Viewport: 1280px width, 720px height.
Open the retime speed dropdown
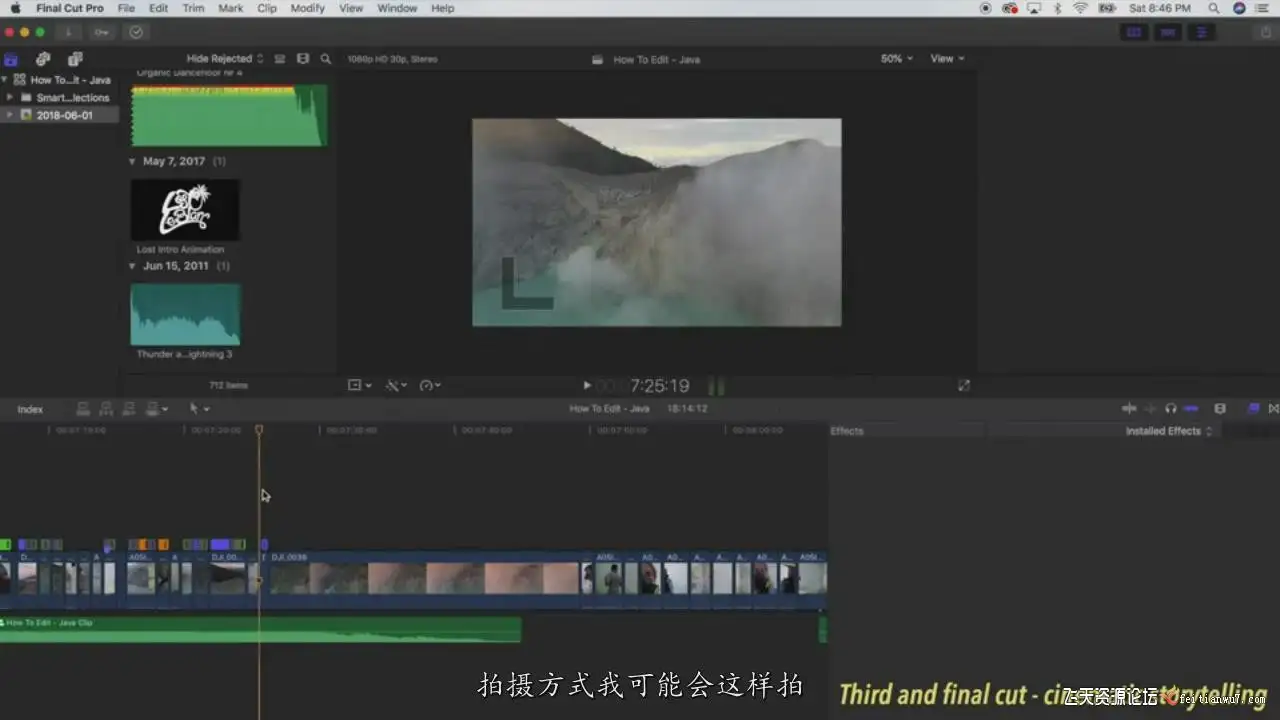click(x=430, y=385)
